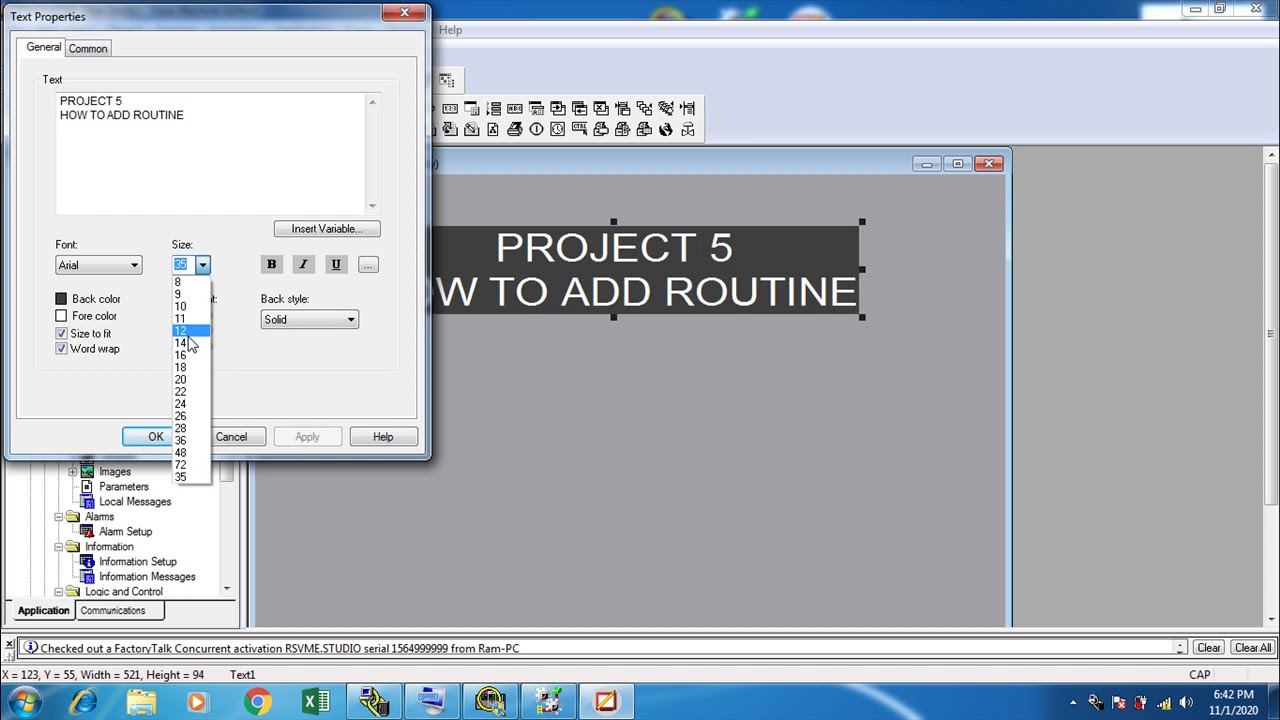
Task: Select Information Setup in the tree
Action: [137, 561]
